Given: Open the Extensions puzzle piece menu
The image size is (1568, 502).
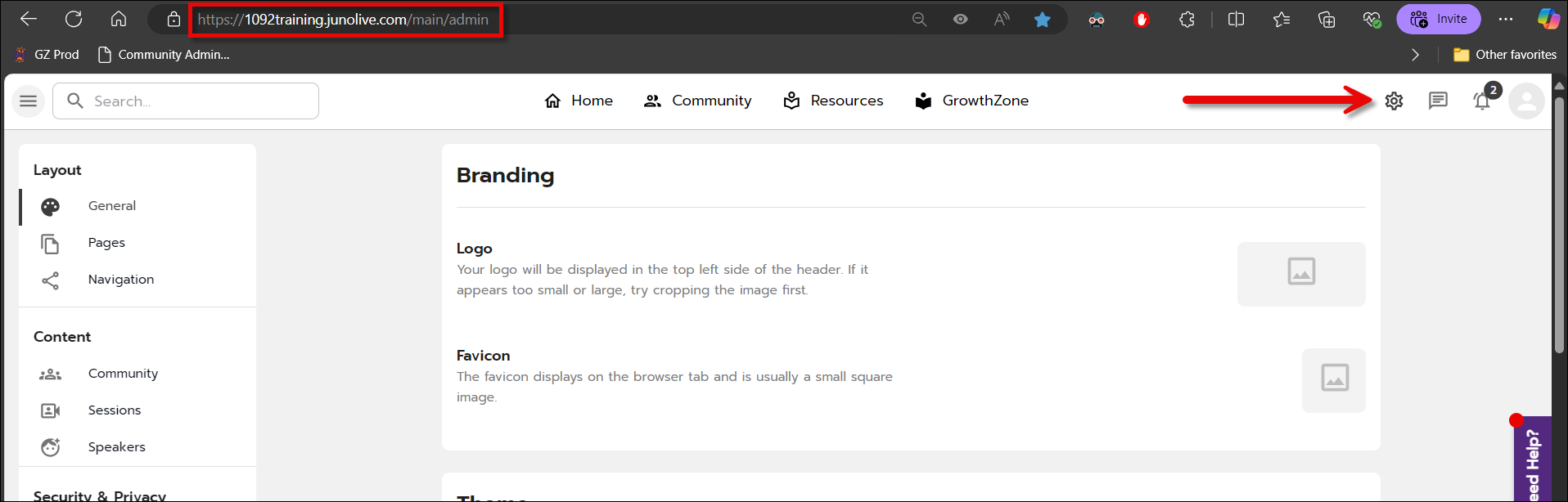Looking at the screenshot, I should 1187,19.
